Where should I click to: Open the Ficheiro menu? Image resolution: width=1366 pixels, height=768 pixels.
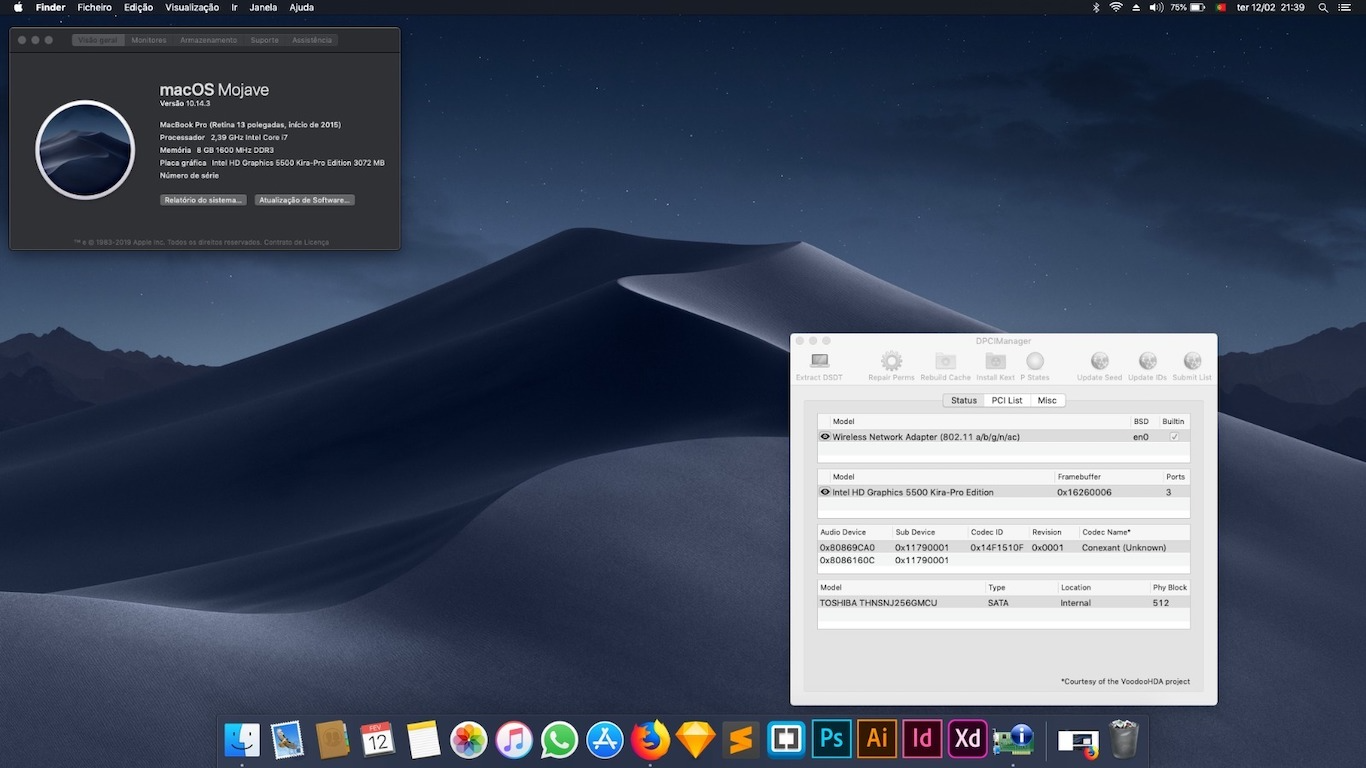(94, 7)
